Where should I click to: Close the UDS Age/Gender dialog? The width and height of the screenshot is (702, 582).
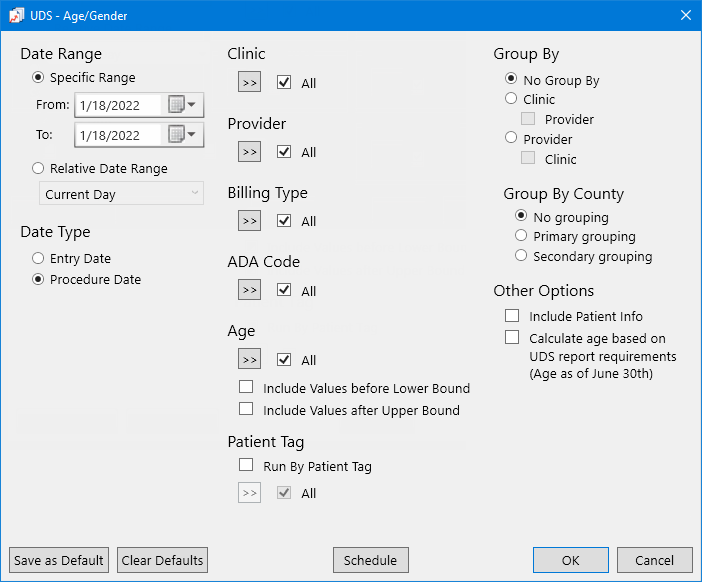pos(685,16)
